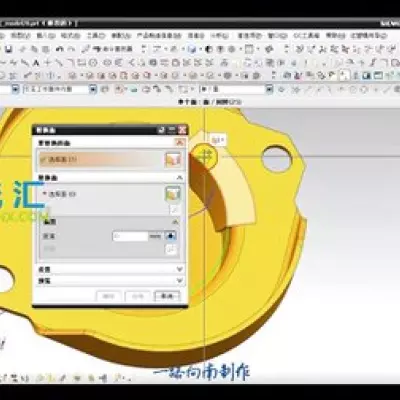The image size is (400, 400).
Task: Click the Save floppy disk icon
Action: (8, 49)
